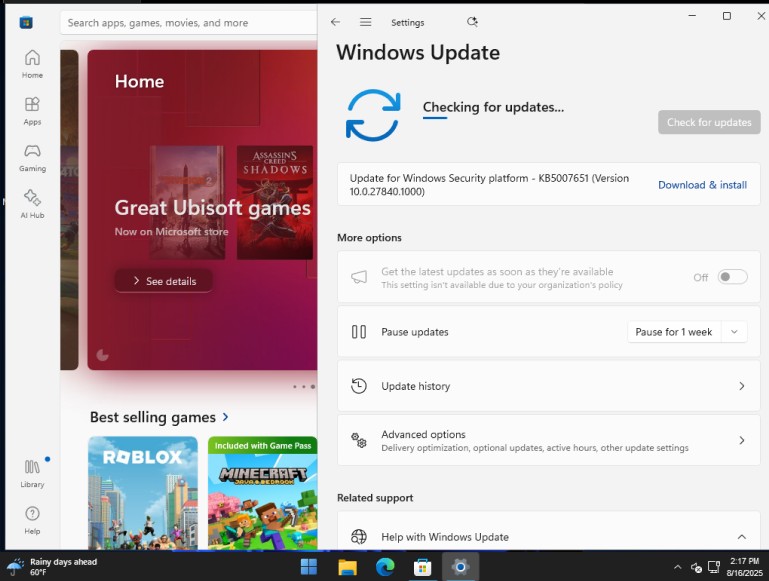Click Download & install link for KB5007651

pyautogui.click(x=702, y=185)
